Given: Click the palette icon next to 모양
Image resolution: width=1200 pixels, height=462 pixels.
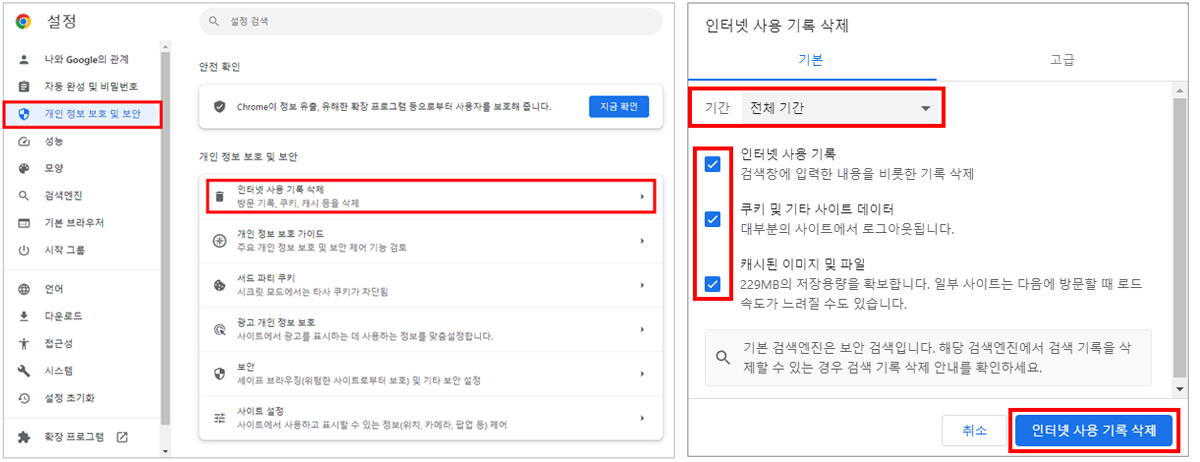Looking at the screenshot, I should tap(24, 168).
